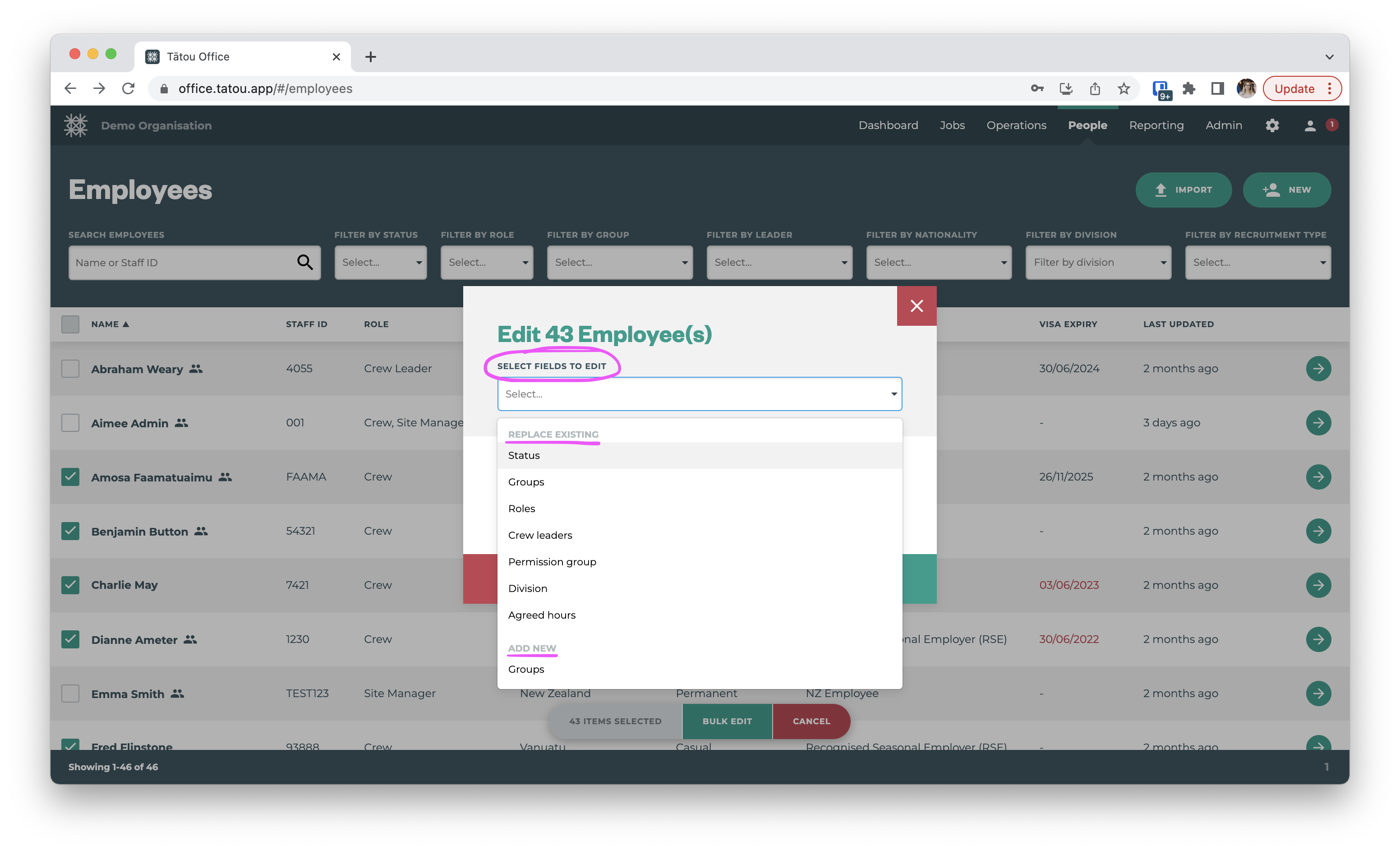The height and width of the screenshot is (851, 1400).
Task: Uncheck Benjamin Button's checkbox
Action: pos(70,531)
